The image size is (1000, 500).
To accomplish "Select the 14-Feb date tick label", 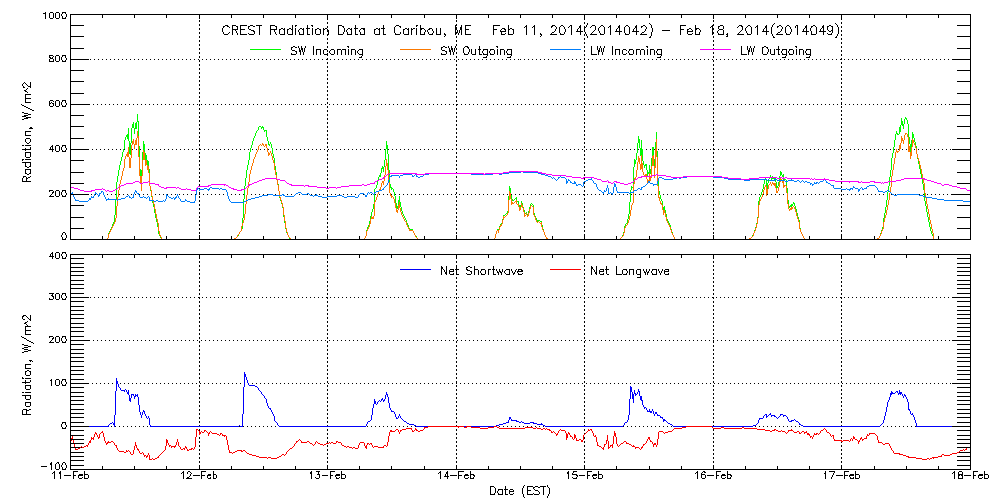I will point(457,476).
